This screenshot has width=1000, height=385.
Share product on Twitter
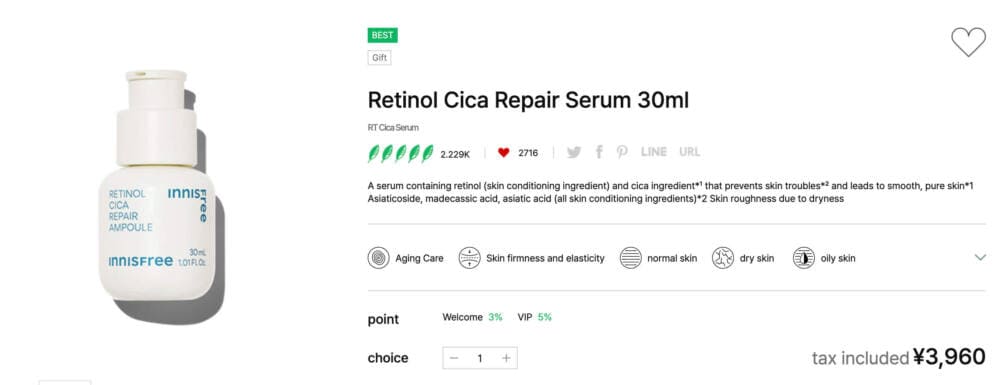tap(574, 152)
